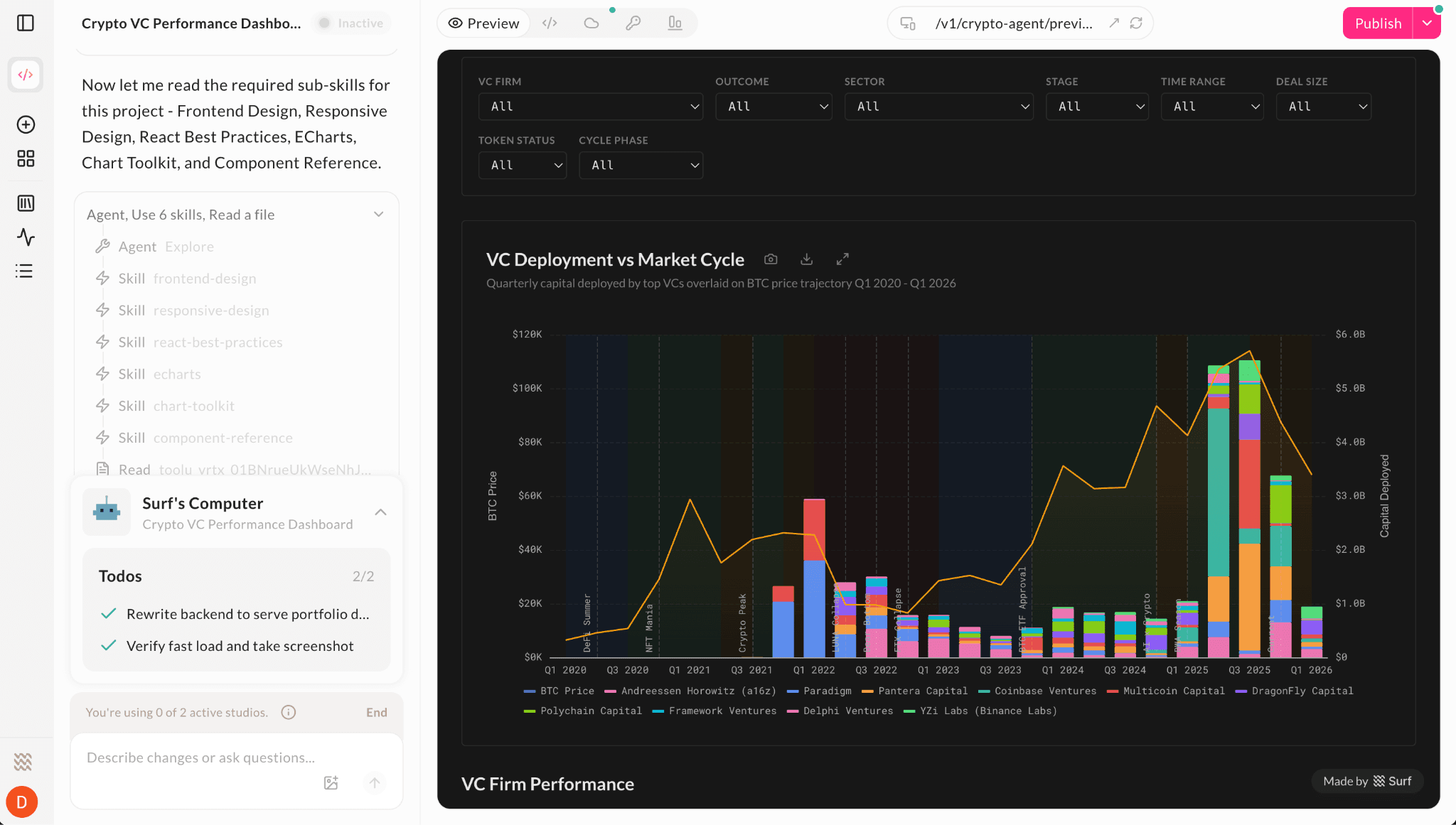This screenshot has height=825, width=1456.
Task: Click the Surf's Computer robot thumbnail
Action: pyautogui.click(x=107, y=512)
